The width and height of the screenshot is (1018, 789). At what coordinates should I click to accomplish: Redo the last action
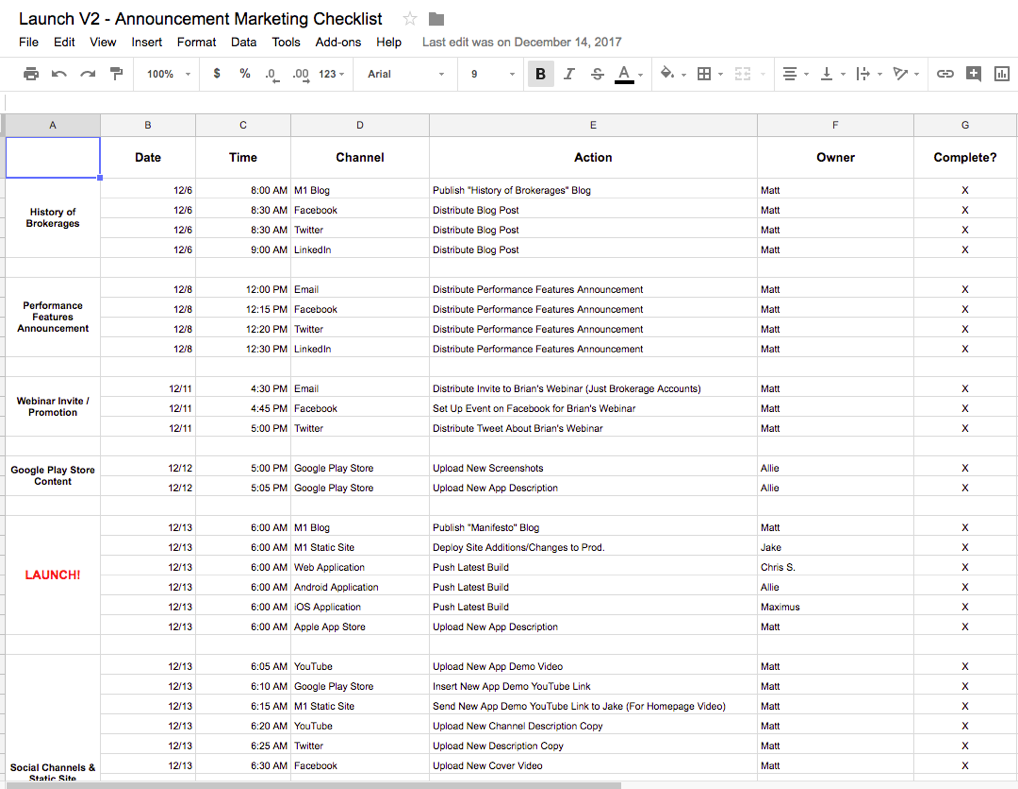(88, 74)
